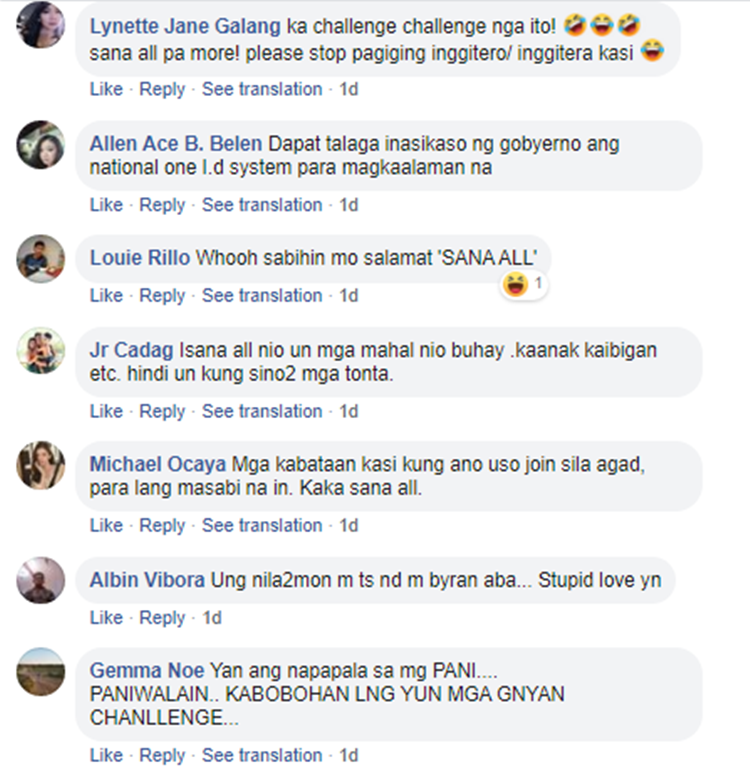See translation of Gemma Noe's comment
Image resolution: width=750 pixels, height=777 pixels.
tap(262, 755)
